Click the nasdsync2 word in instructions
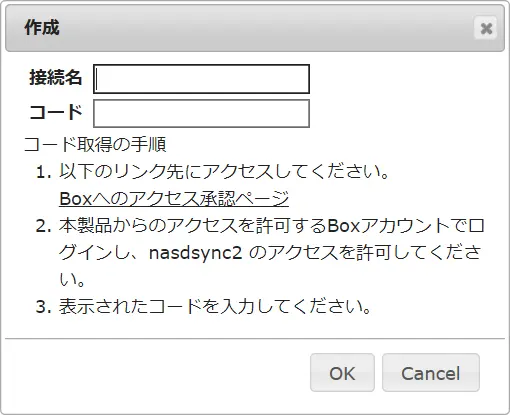 (195, 253)
